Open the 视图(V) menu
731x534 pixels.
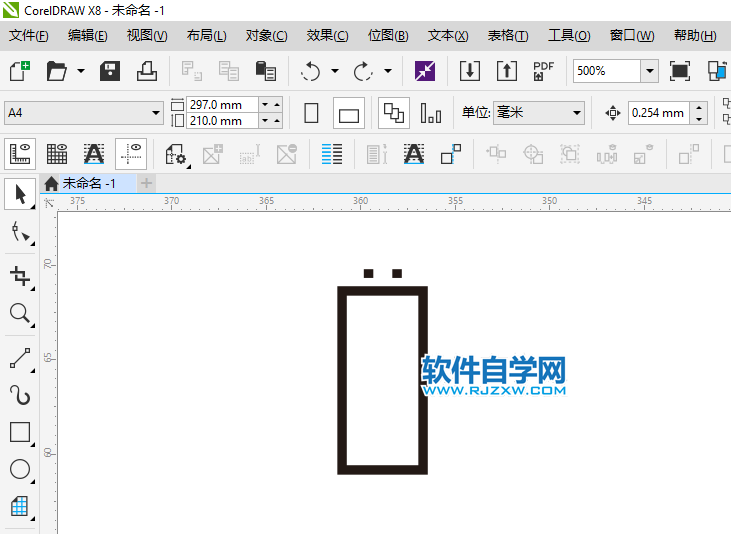click(147, 35)
